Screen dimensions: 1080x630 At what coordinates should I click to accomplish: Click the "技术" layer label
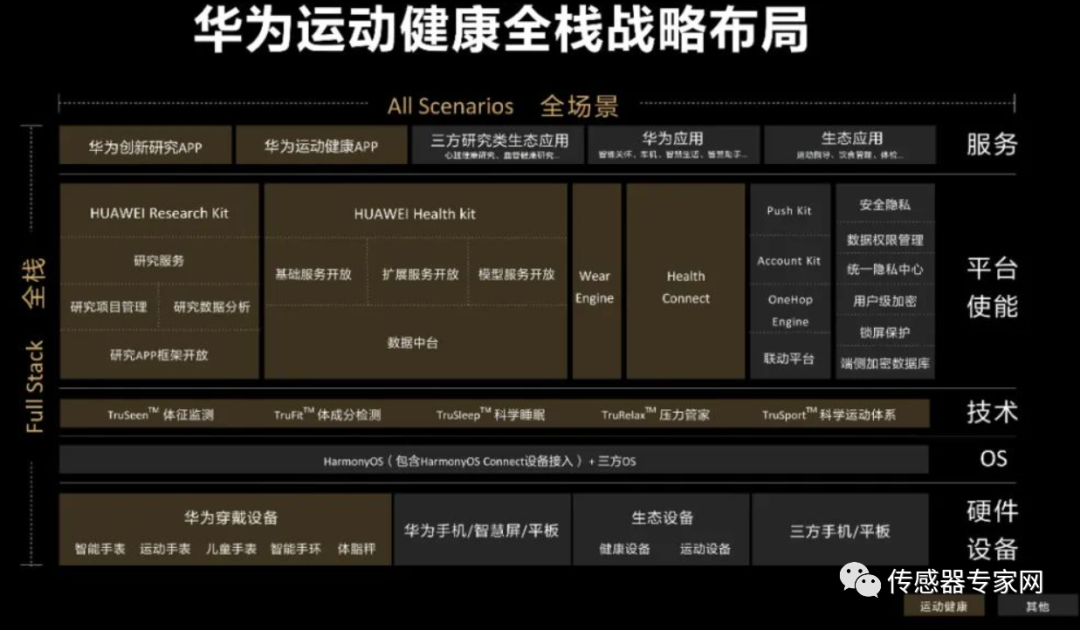[992, 412]
